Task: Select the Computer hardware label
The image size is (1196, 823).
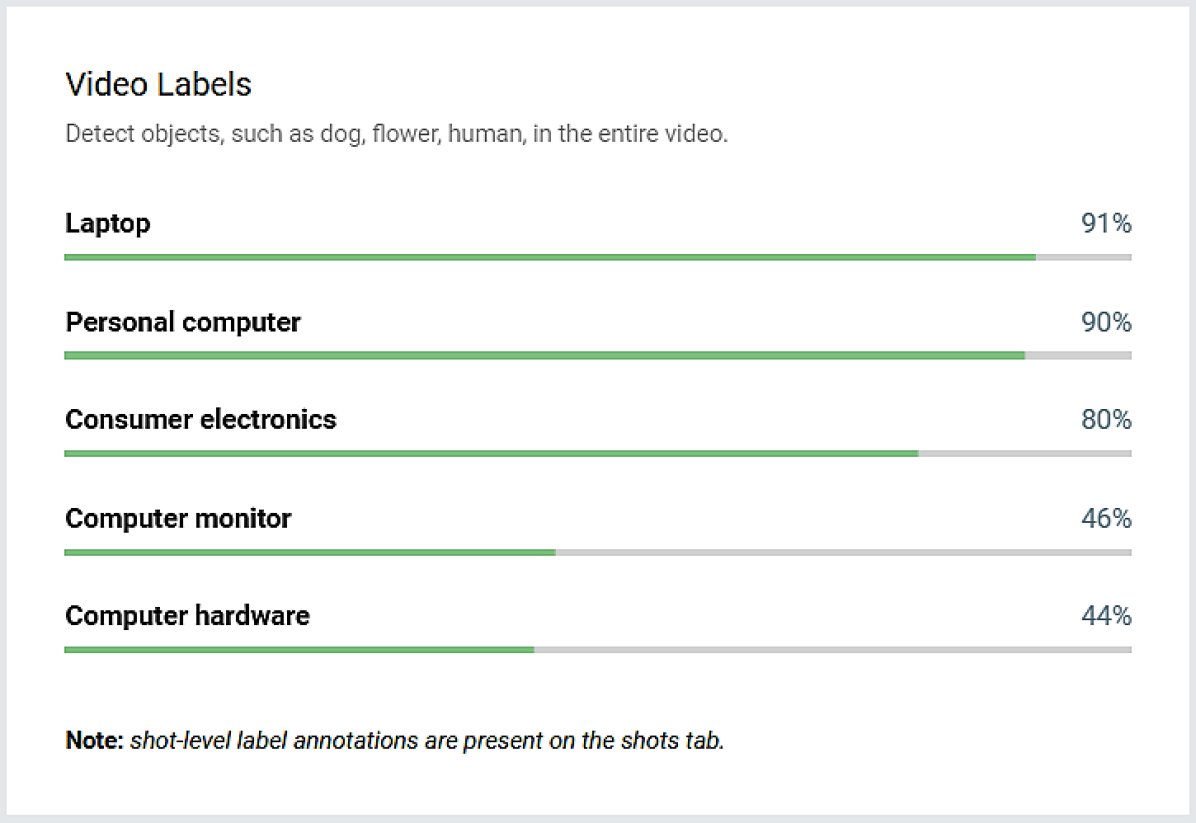Action: pos(187,615)
